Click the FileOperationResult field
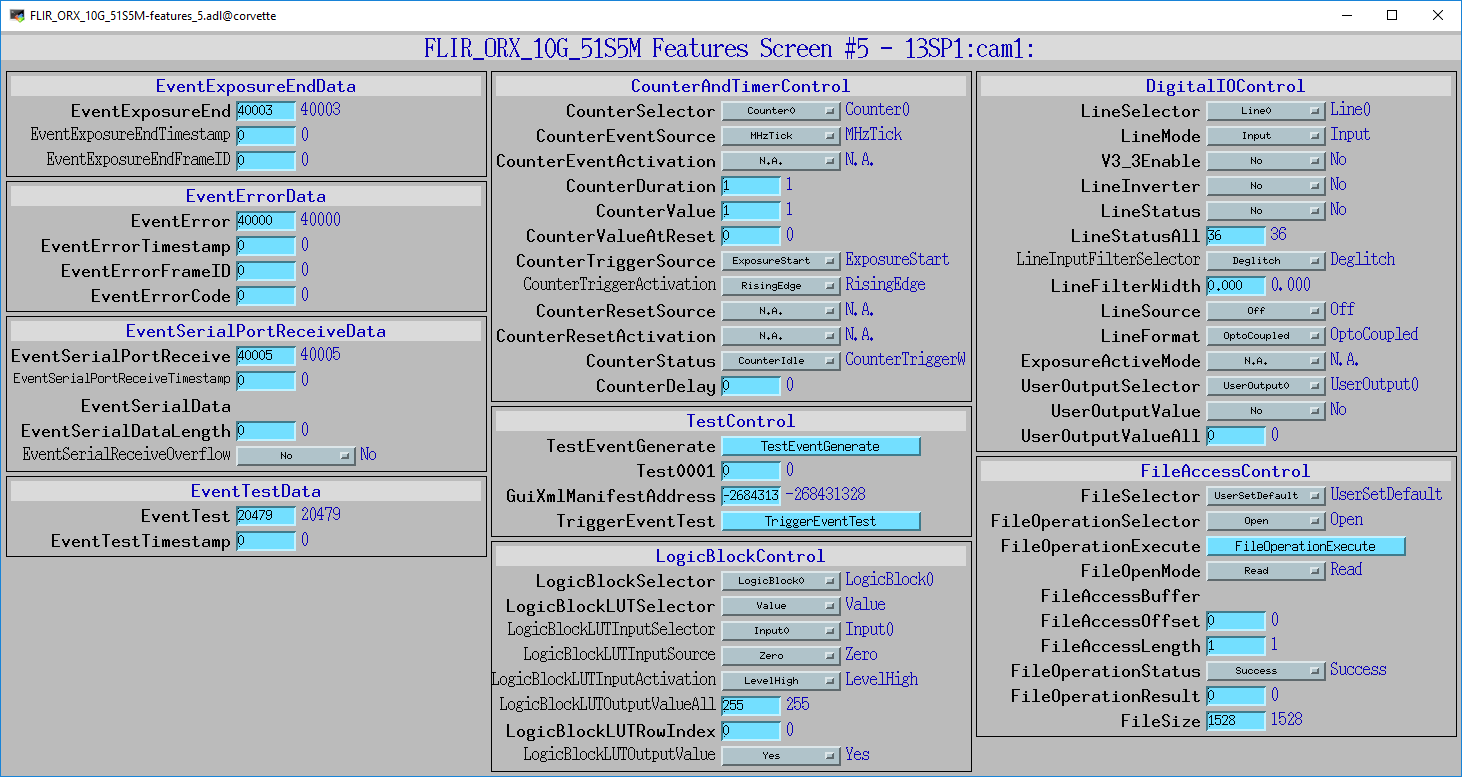1462x777 pixels. pyautogui.click(x=1236, y=696)
